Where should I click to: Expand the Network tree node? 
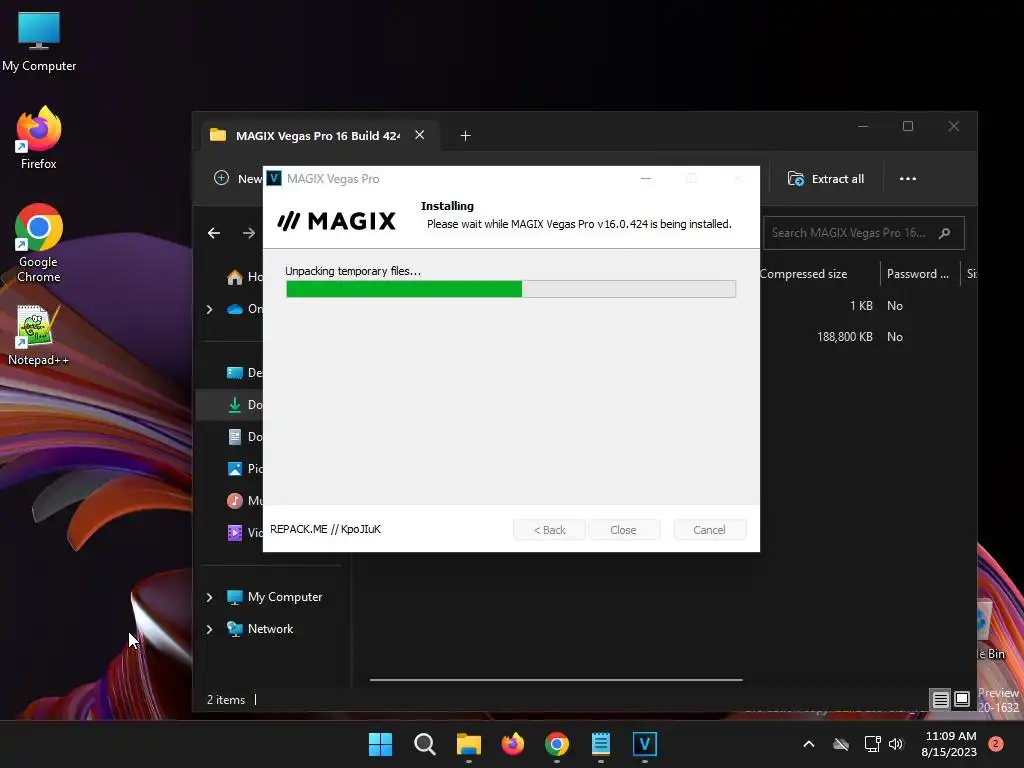coord(209,629)
